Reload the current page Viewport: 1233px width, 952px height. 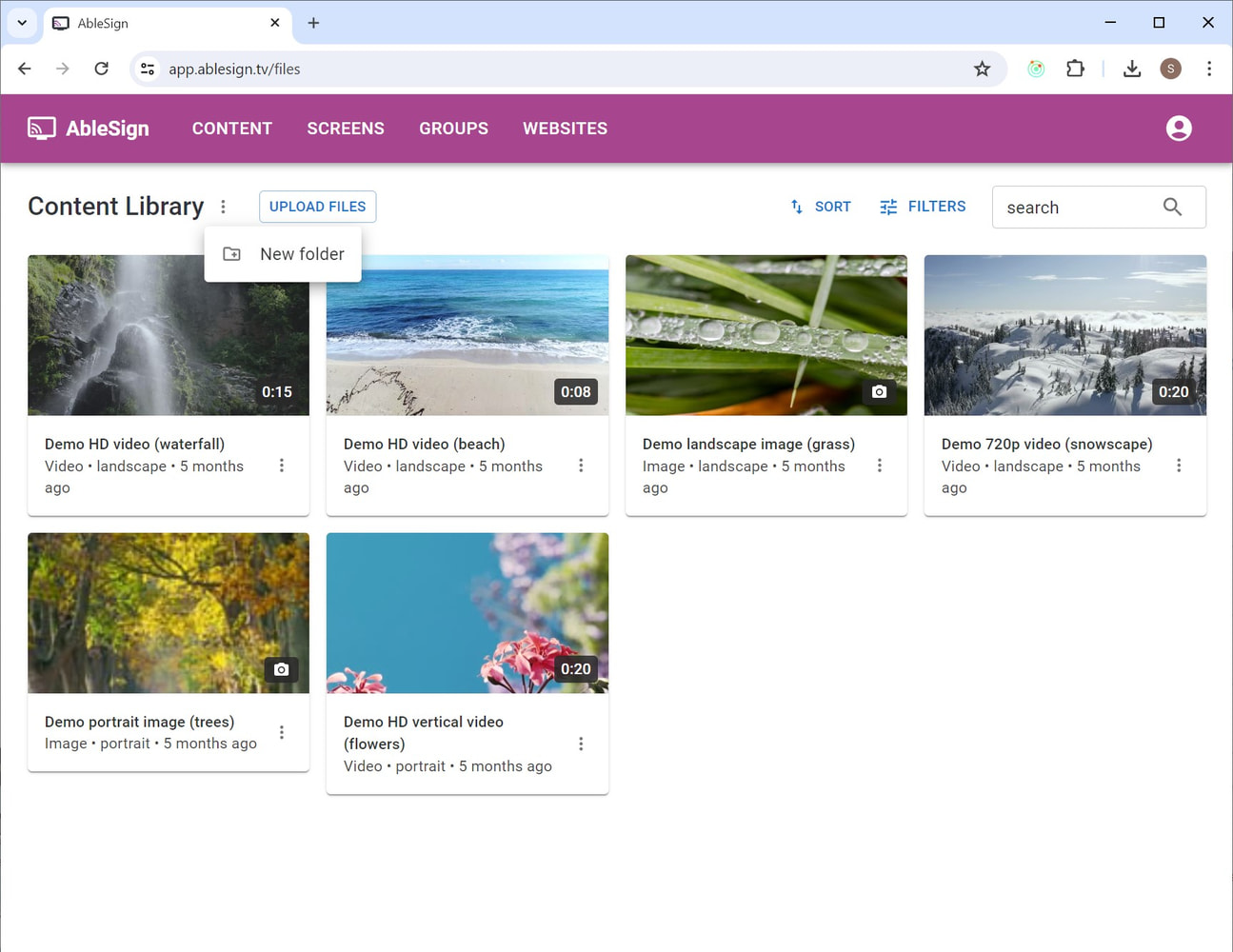point(101,69)
